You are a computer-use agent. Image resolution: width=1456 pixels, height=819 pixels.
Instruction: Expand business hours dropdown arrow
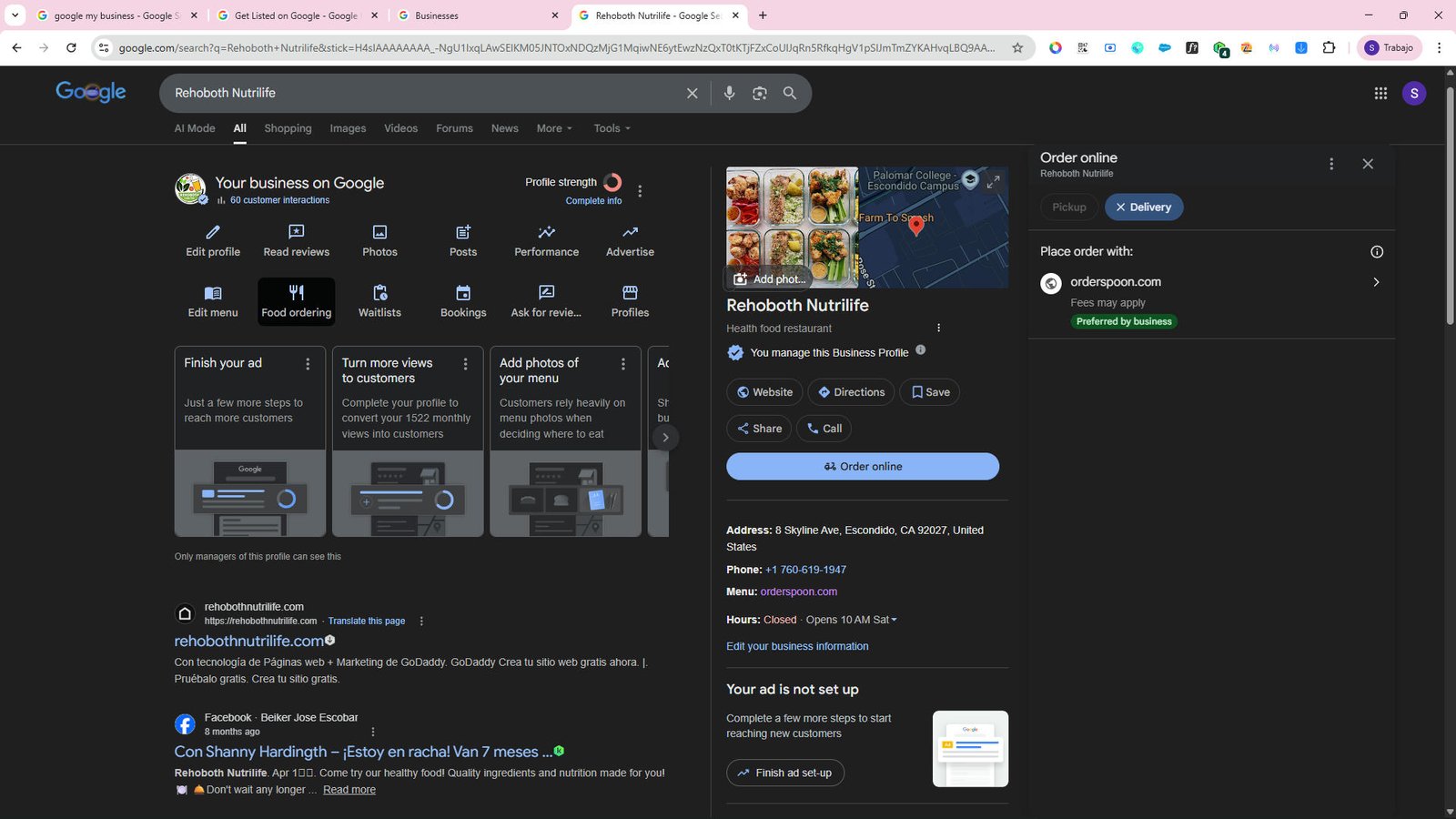[894, 620]
